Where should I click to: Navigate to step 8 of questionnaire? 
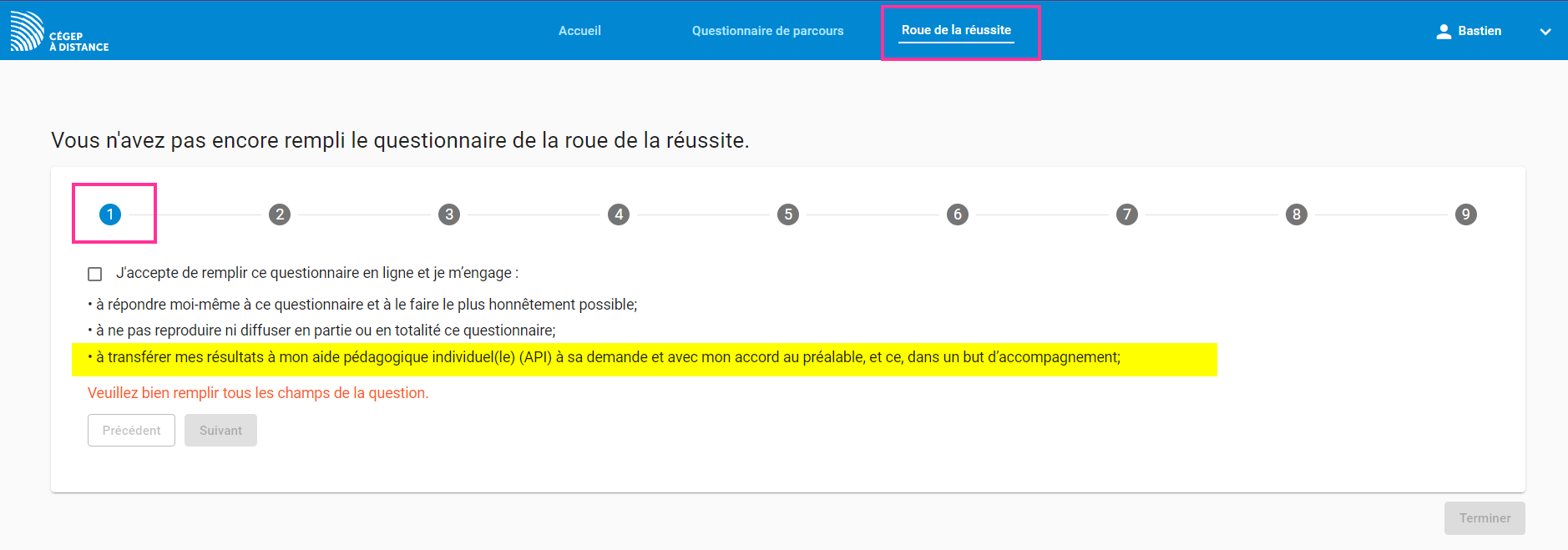[x=1297, y=214]
